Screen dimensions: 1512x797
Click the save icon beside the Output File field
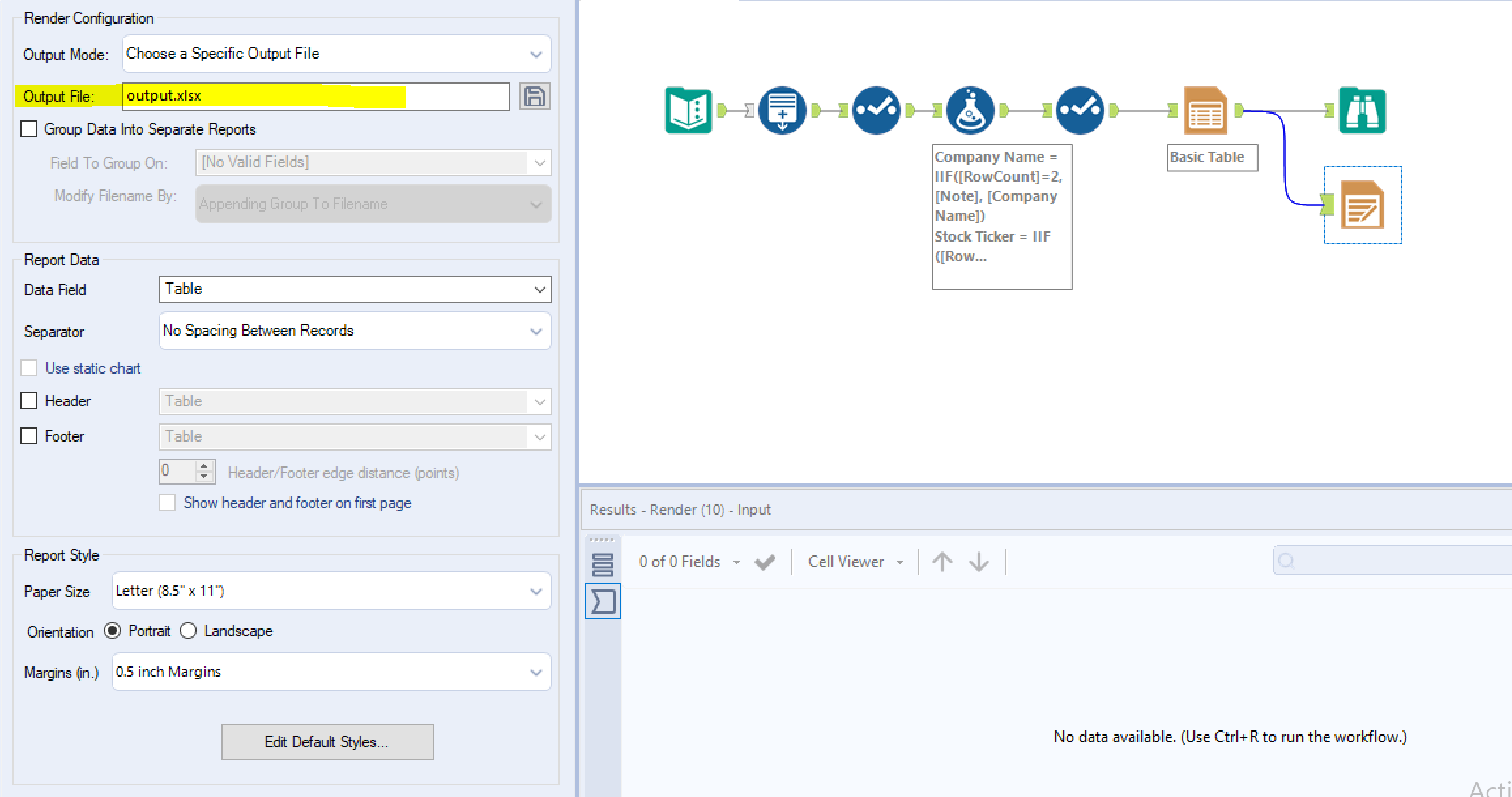pyautogui.click(x=534, y=96)
